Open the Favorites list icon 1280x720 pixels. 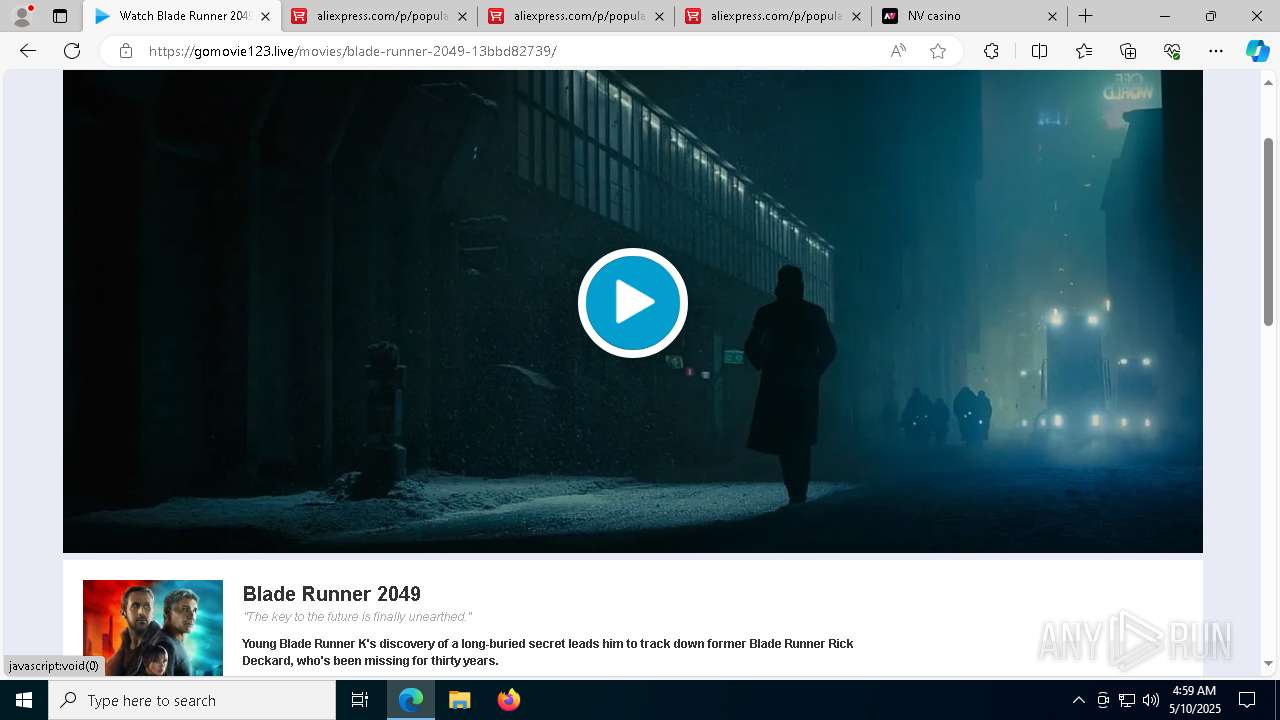pyautogui.click(x=1084, y=51)
